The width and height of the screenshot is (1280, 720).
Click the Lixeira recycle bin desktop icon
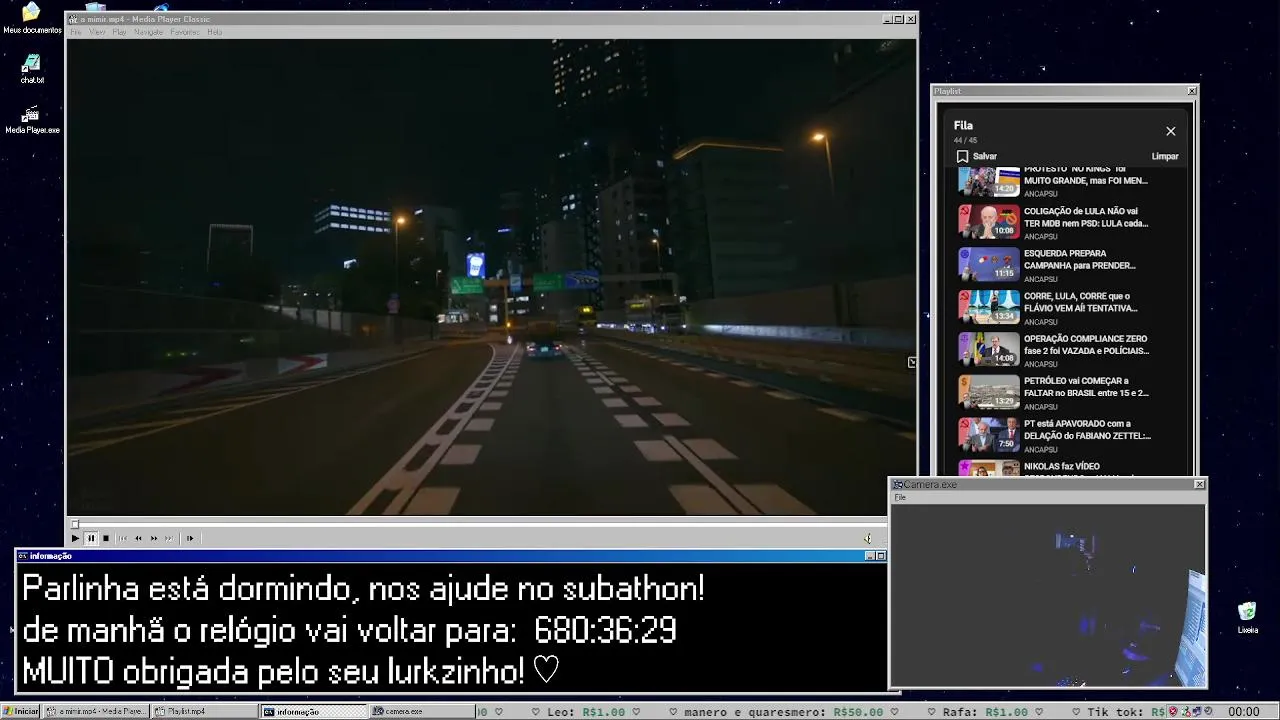pos(1247,618)
